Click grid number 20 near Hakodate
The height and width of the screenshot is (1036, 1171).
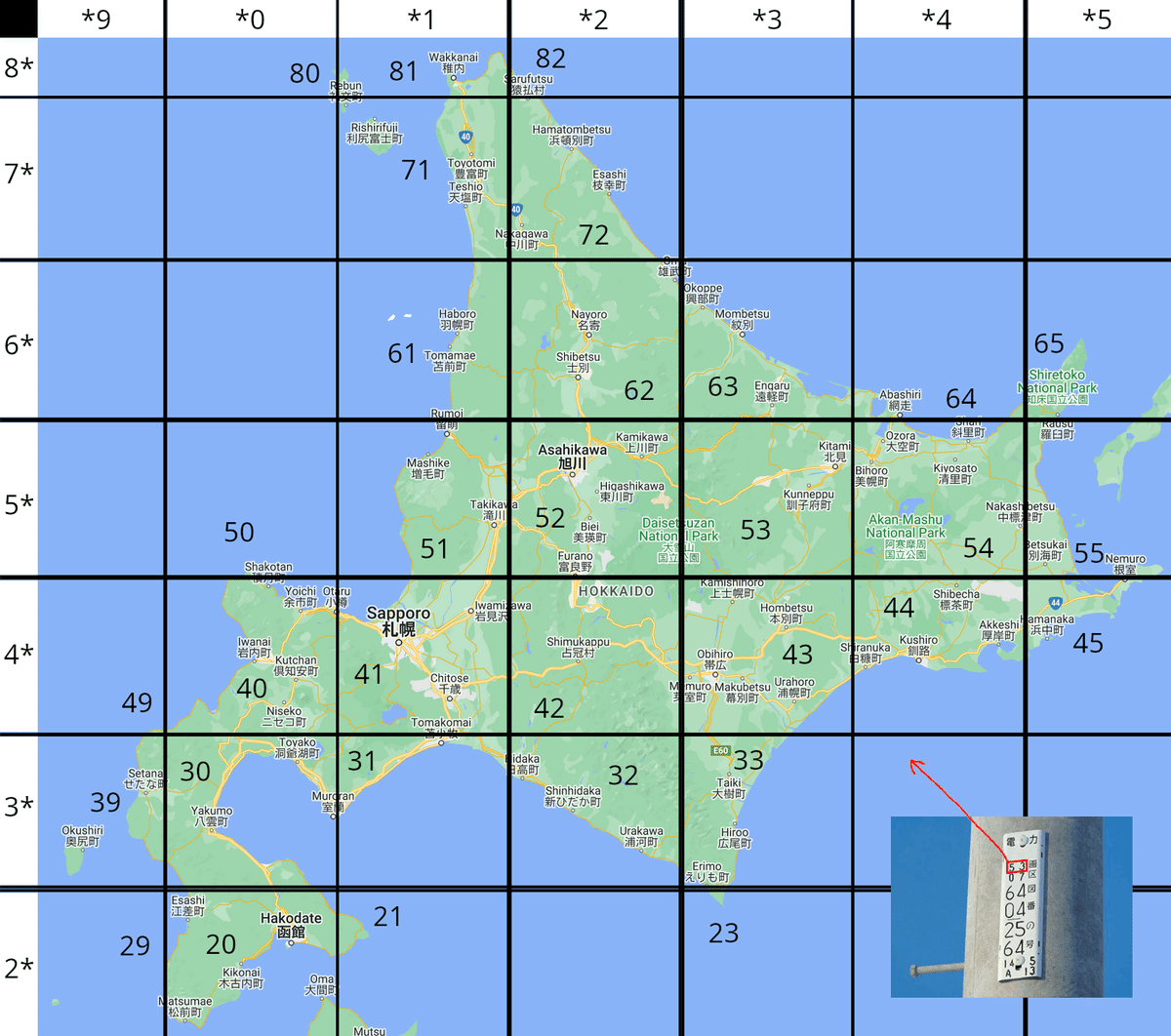[x=221, y=944]
